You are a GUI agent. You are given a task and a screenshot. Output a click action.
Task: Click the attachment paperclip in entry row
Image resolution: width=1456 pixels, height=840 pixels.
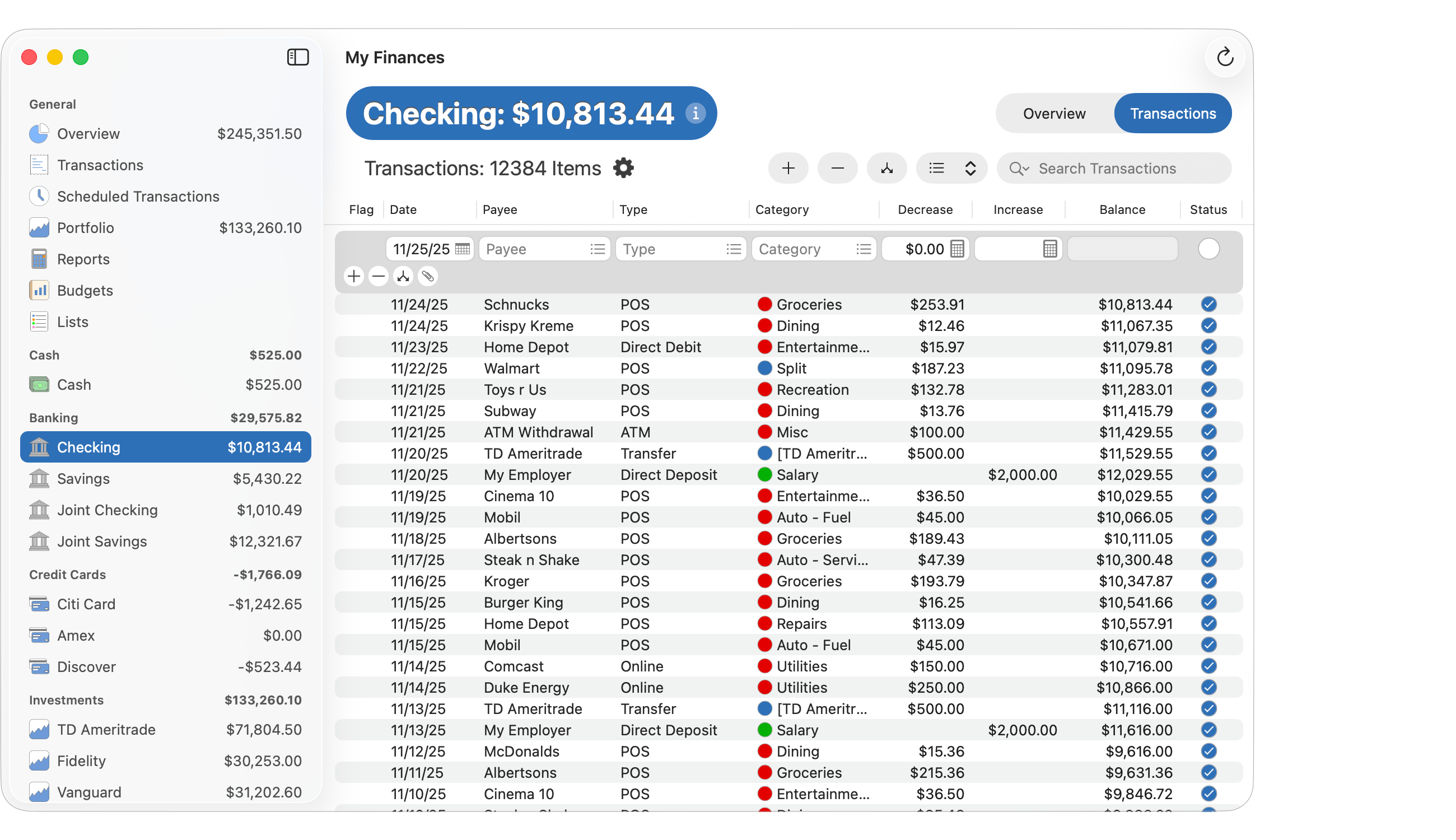coord(427,277)
